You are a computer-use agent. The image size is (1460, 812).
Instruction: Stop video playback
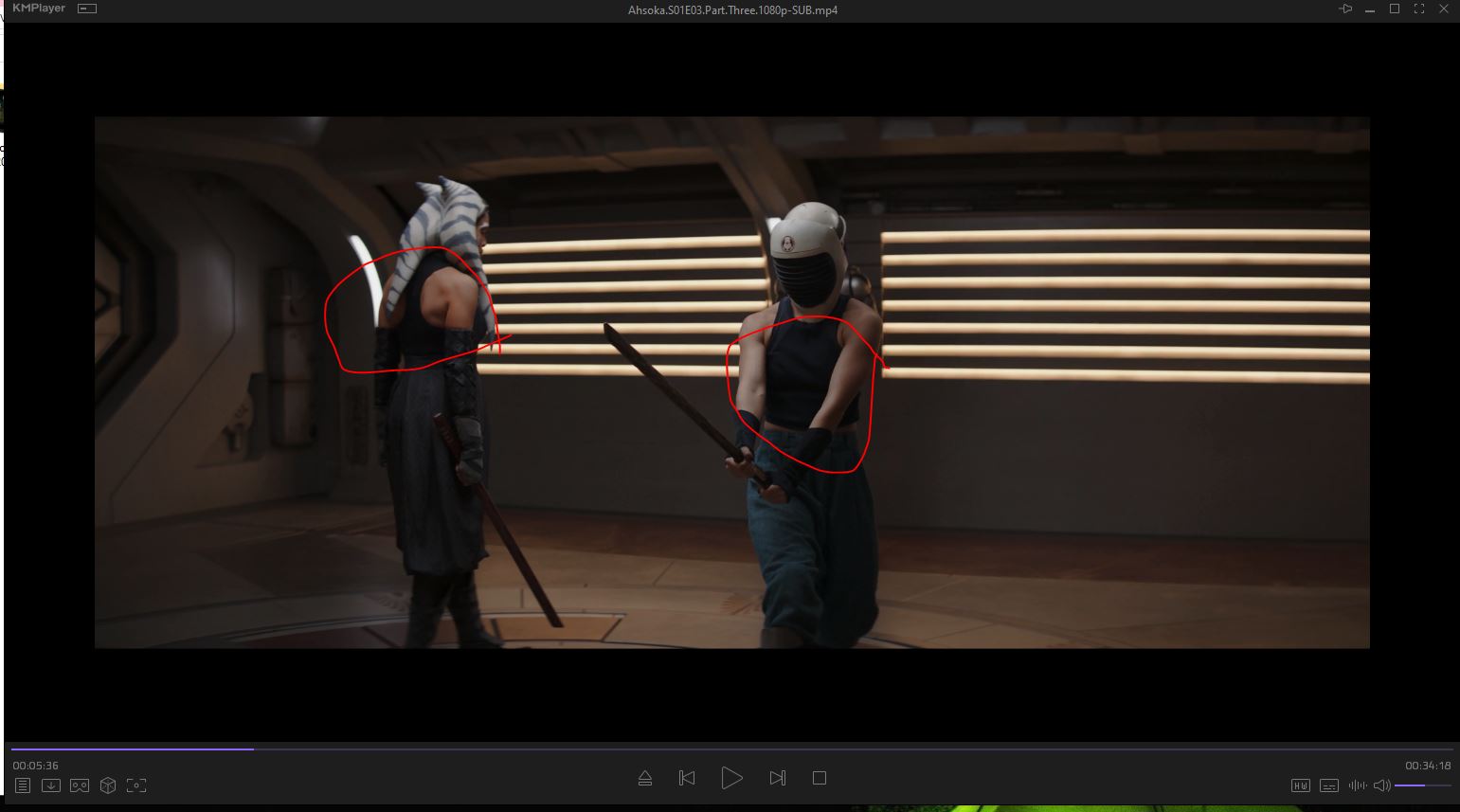pyautogui.click(x=820, y=778)
